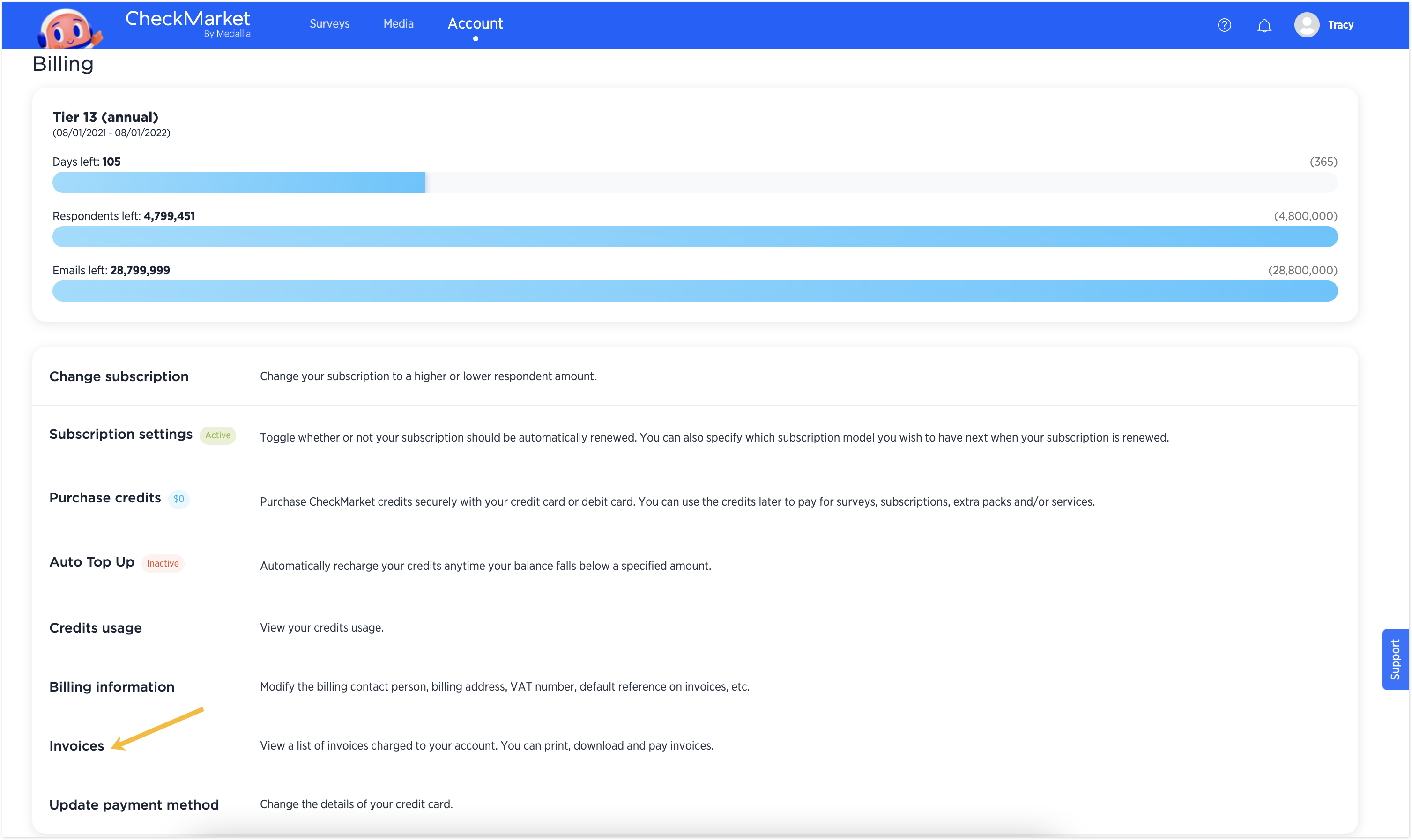This screenshot has height=840, width=1412.
Task: Open the Invoices page
Action: point(76,745)
